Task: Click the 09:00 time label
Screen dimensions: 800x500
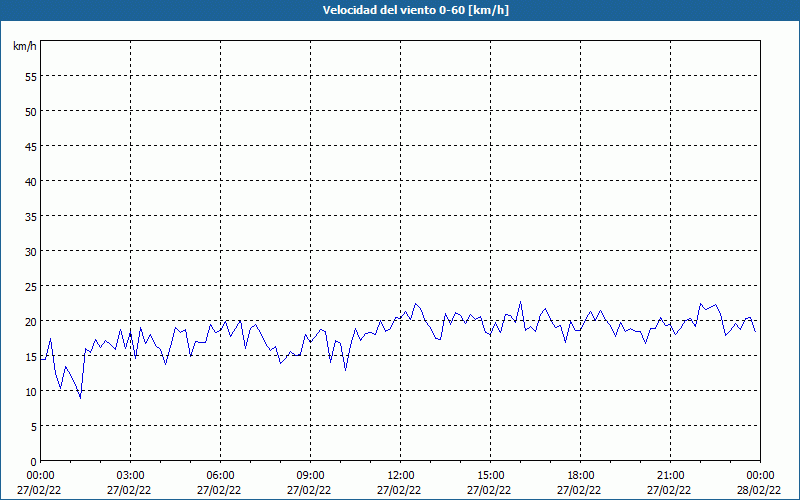Action: (x=310, y=476)
